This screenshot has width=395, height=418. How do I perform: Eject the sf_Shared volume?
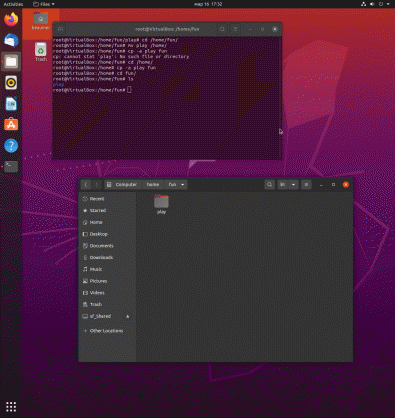point(128,316)
